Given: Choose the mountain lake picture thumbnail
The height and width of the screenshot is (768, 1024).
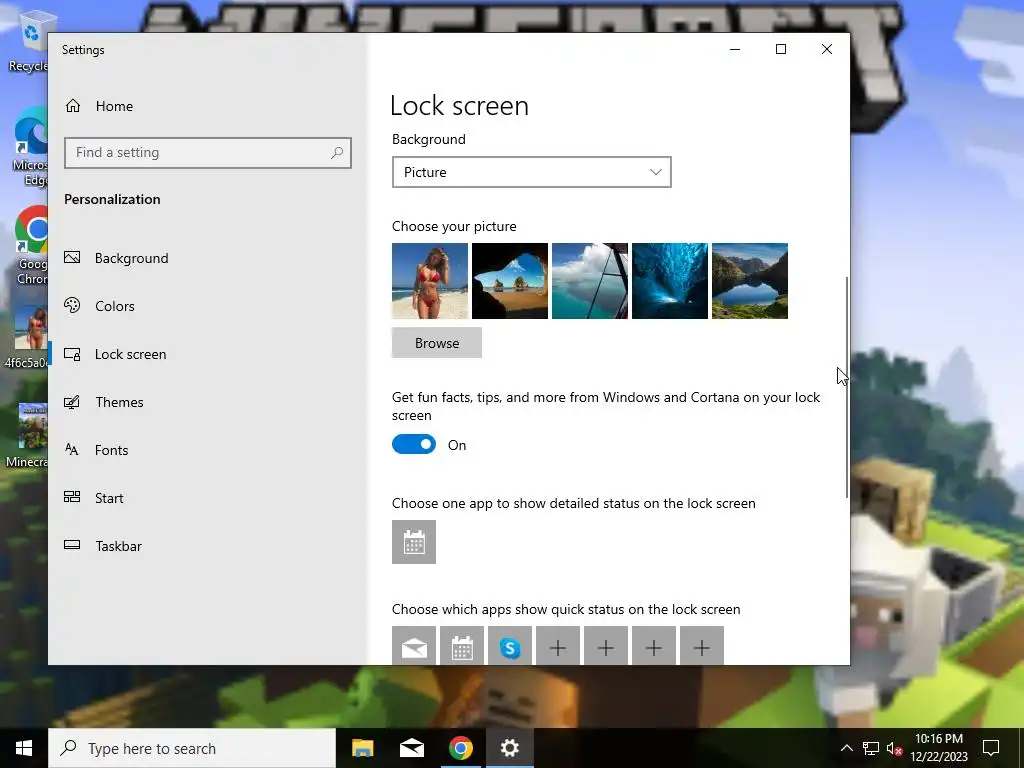Looking at the screenshot, I should tap(750, 281).
